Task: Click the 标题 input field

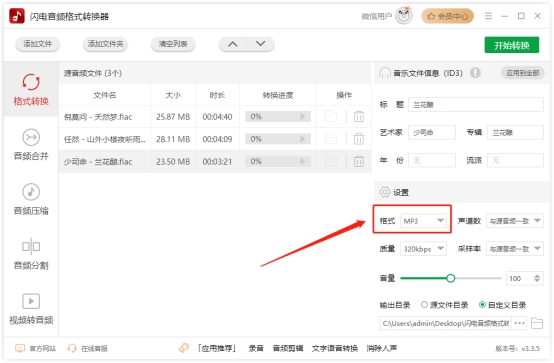Action: (x=476, y=105)
